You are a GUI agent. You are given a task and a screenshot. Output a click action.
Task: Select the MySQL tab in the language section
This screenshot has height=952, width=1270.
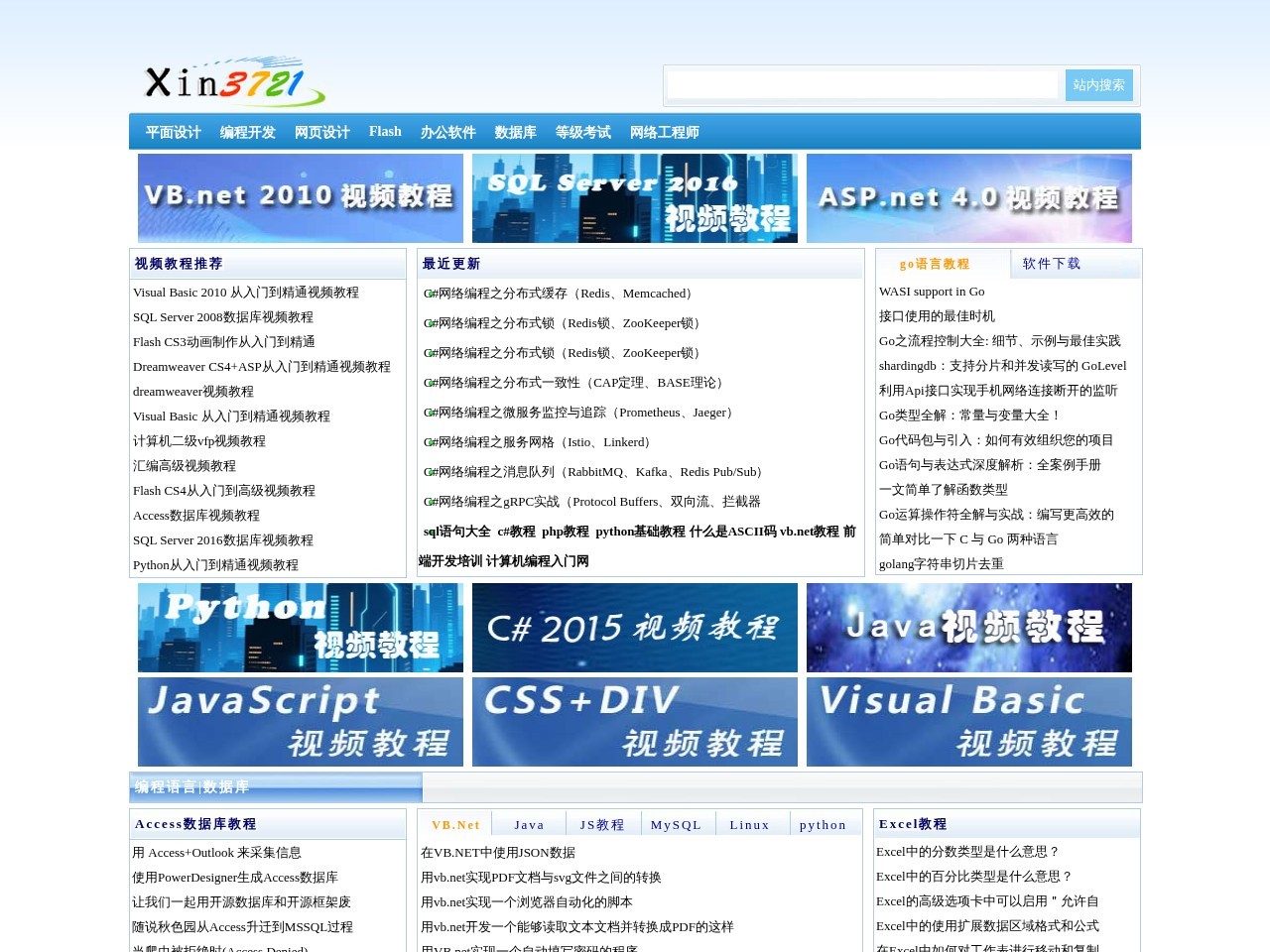point(676,824)
